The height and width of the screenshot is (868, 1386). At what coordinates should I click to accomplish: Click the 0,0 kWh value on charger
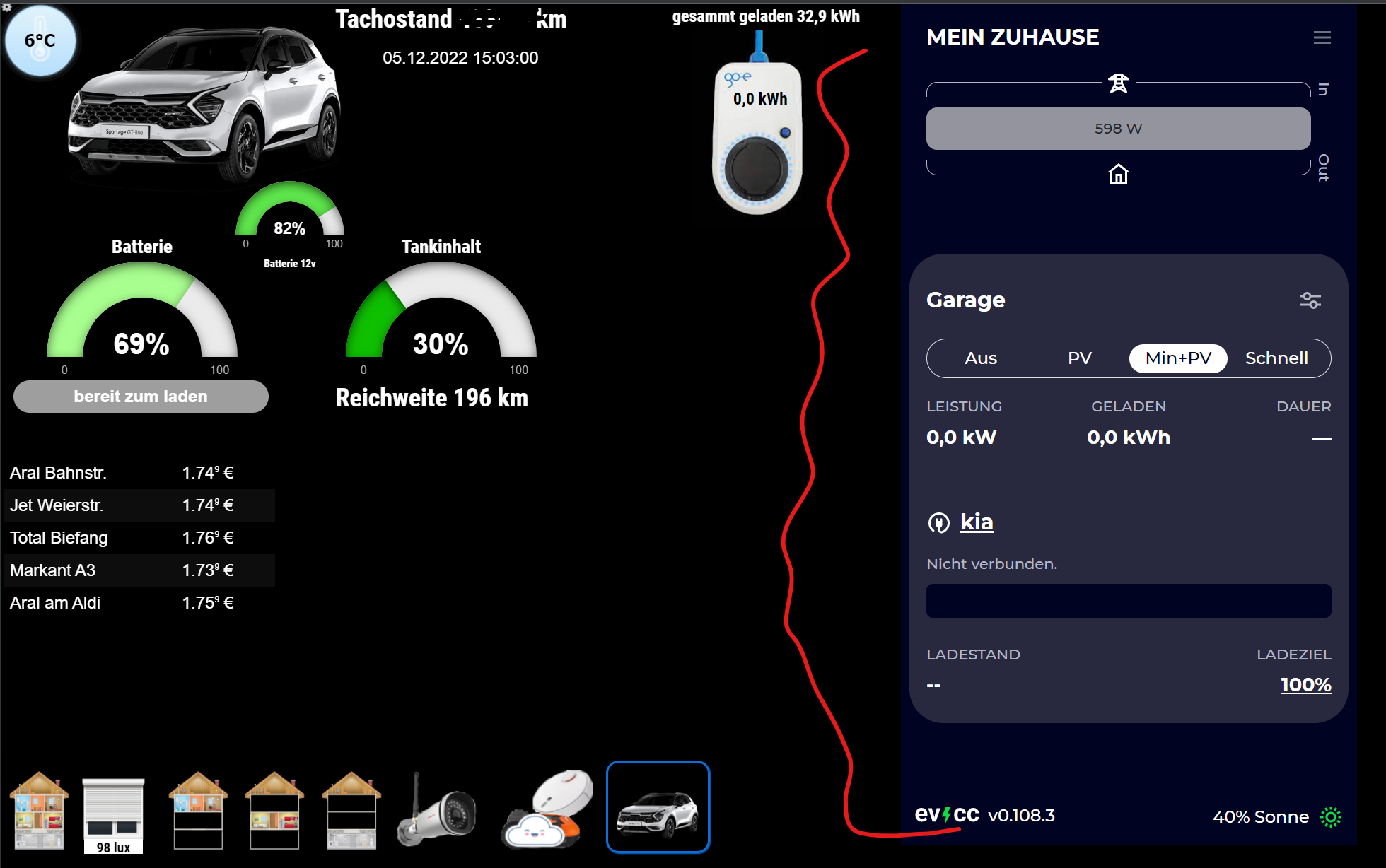pos(759,99)
